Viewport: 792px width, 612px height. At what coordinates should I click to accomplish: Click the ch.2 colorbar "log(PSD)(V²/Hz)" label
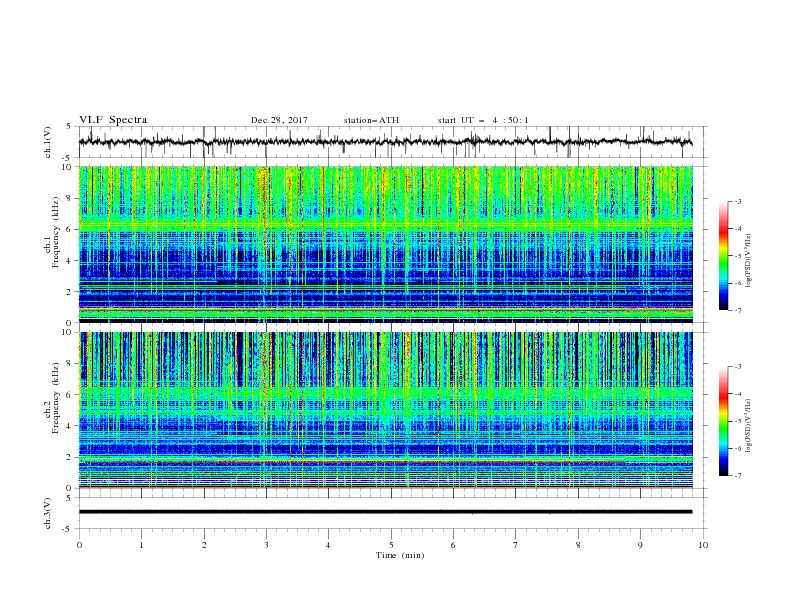tap(749, 425)
